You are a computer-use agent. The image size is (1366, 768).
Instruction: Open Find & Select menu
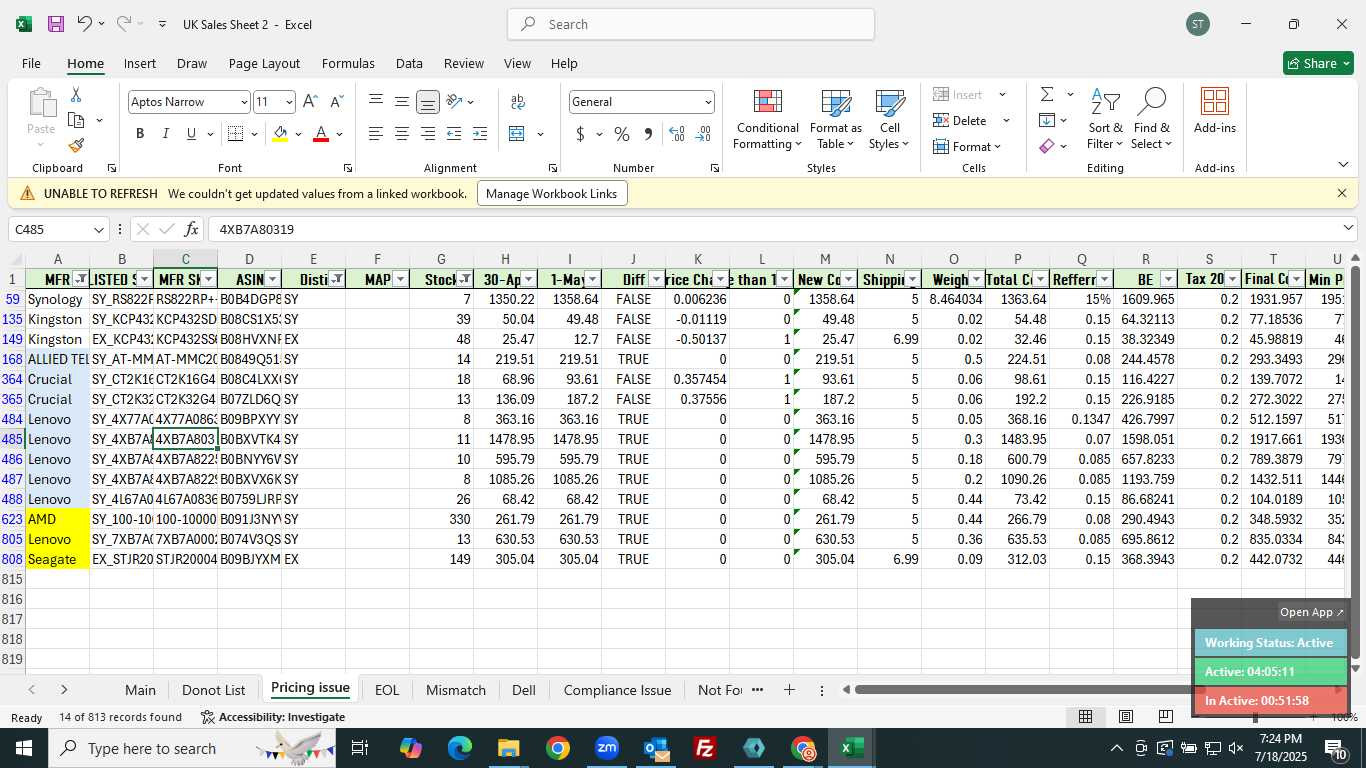1152,119
